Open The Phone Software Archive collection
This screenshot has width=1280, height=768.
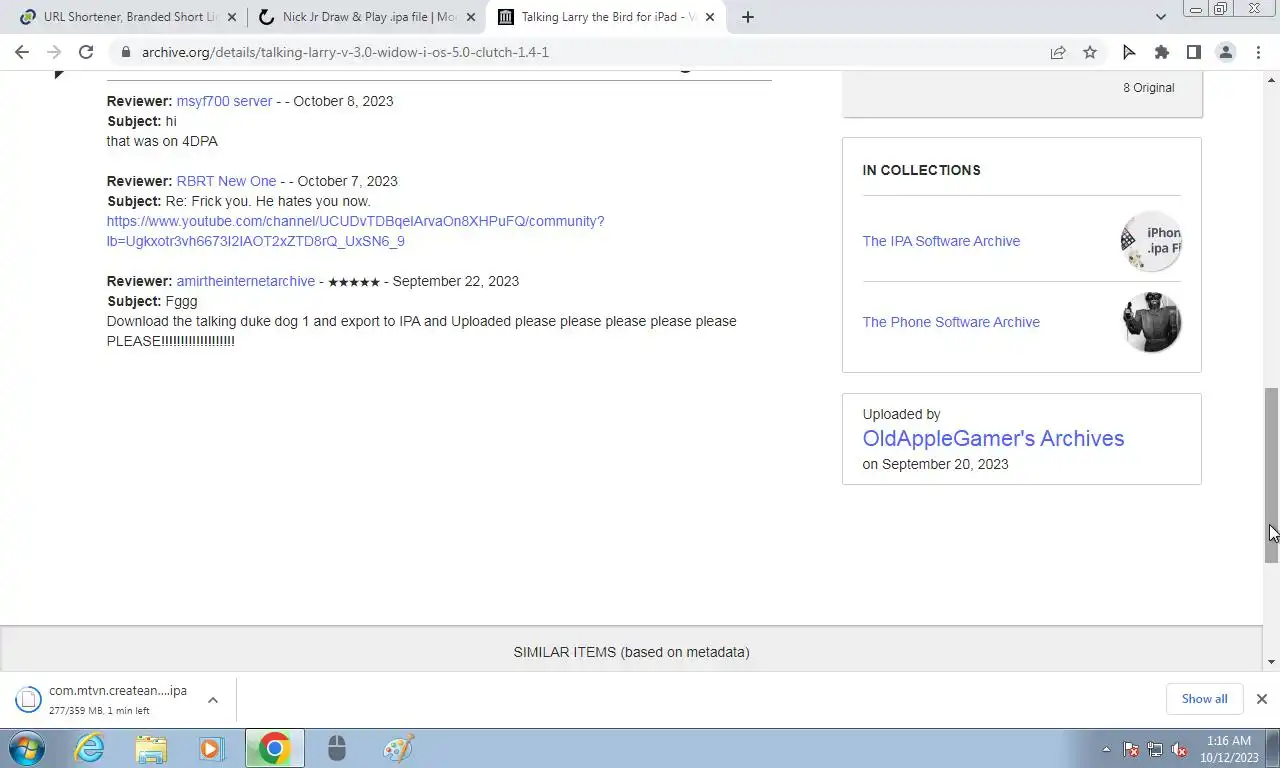pos(951,322)
